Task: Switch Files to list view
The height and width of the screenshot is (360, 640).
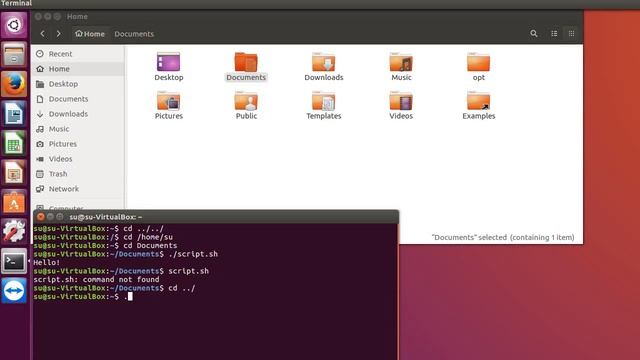Action: [554, 34]
